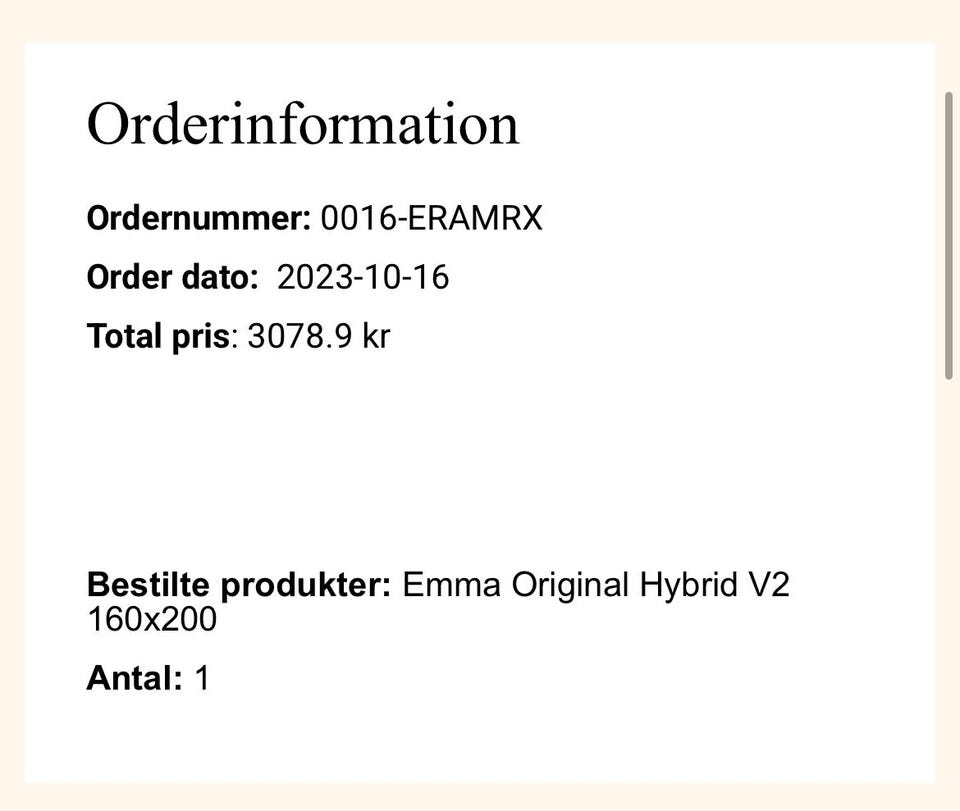Click the word Hybrid in product name
The image size is (960, 811).
click(x=689, y=585)
